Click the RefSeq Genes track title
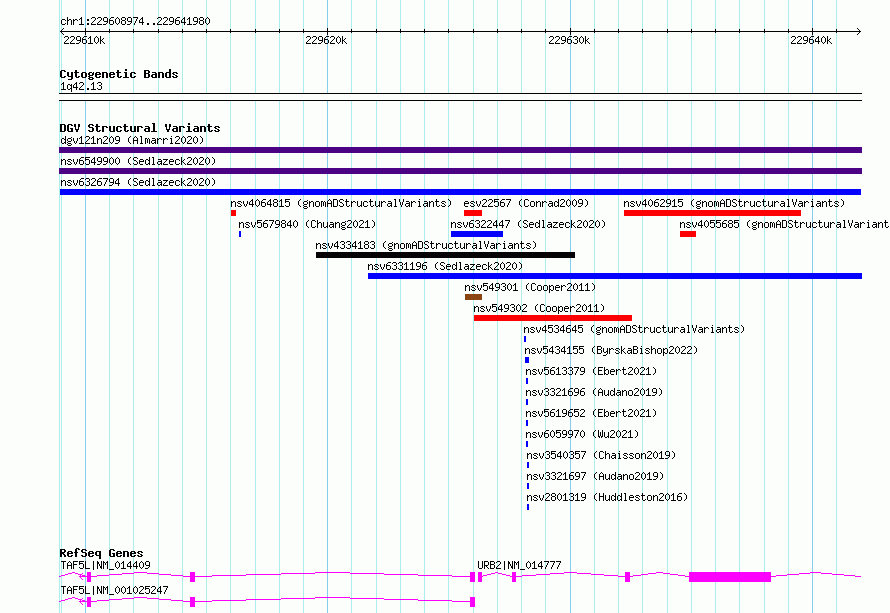 [101, 553]
